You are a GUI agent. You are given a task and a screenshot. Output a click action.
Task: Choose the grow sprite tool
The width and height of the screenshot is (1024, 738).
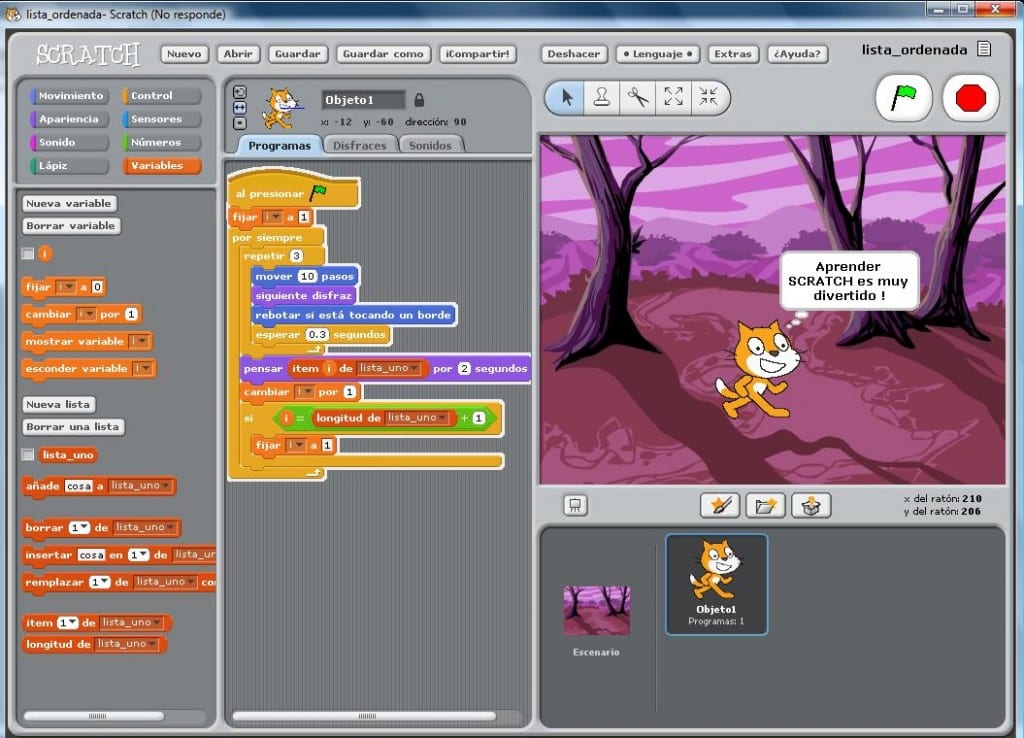click(x=673, y=97)
